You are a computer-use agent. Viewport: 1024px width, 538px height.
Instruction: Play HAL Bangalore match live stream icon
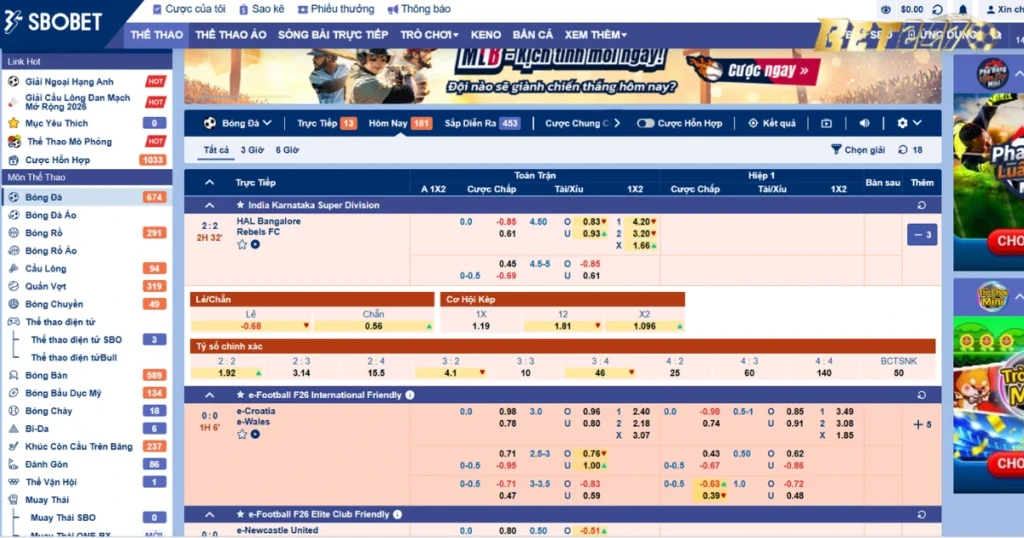pos(255,244)
